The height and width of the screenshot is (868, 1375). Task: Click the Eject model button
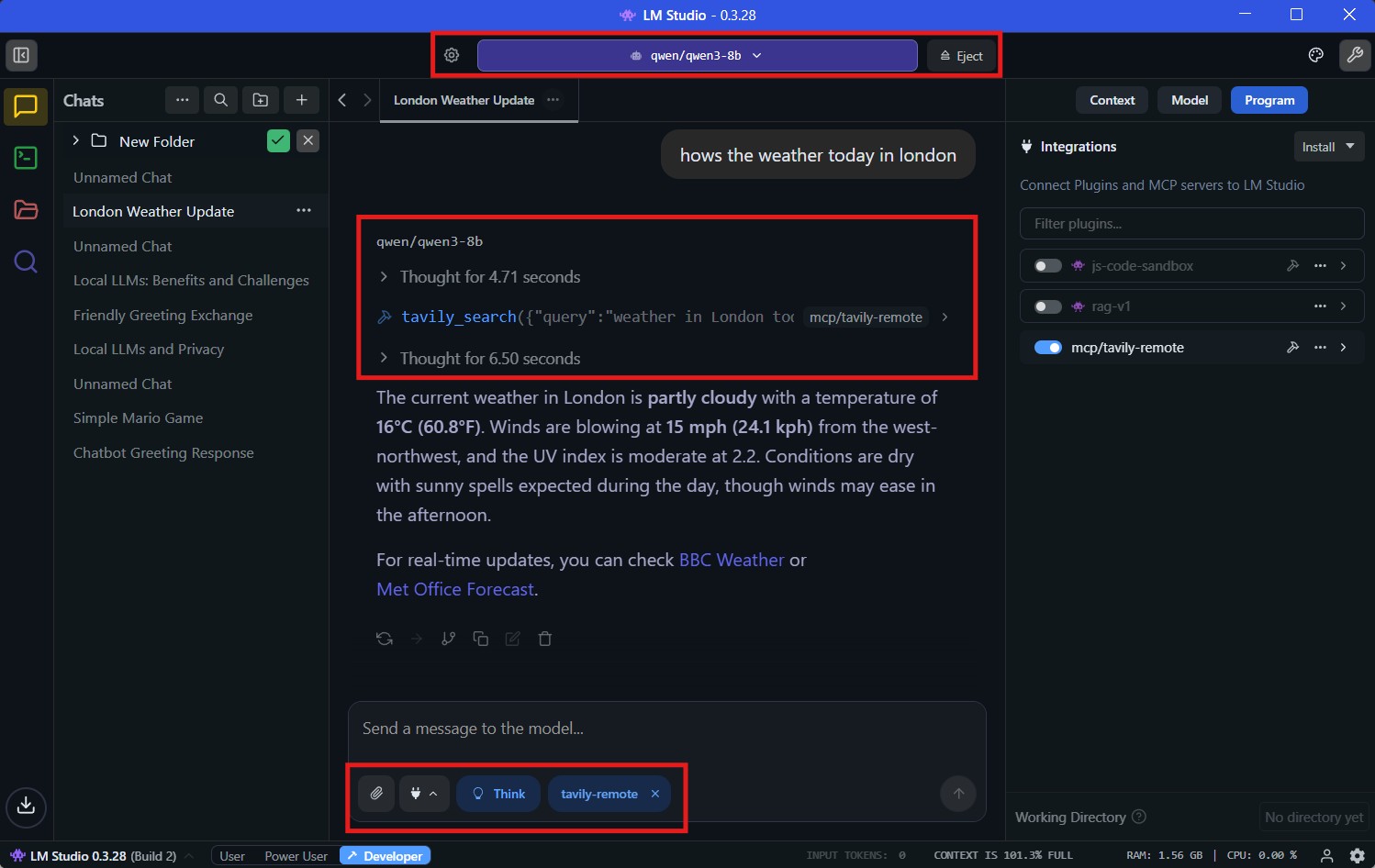(961, 56)
